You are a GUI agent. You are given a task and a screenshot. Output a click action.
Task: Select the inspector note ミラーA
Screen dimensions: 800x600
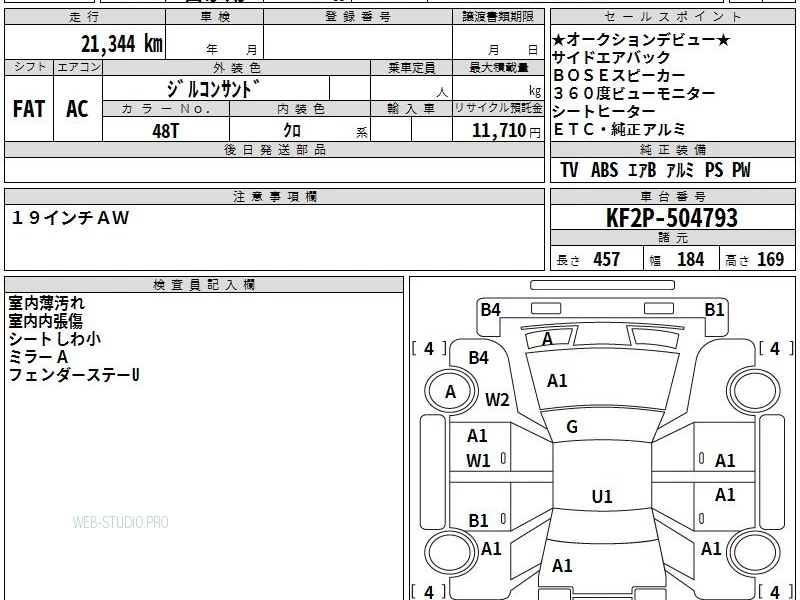coord(38,357)
